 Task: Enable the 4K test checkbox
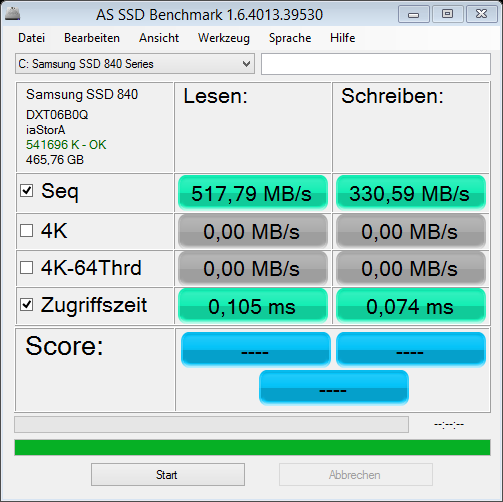tap(26, 230)
